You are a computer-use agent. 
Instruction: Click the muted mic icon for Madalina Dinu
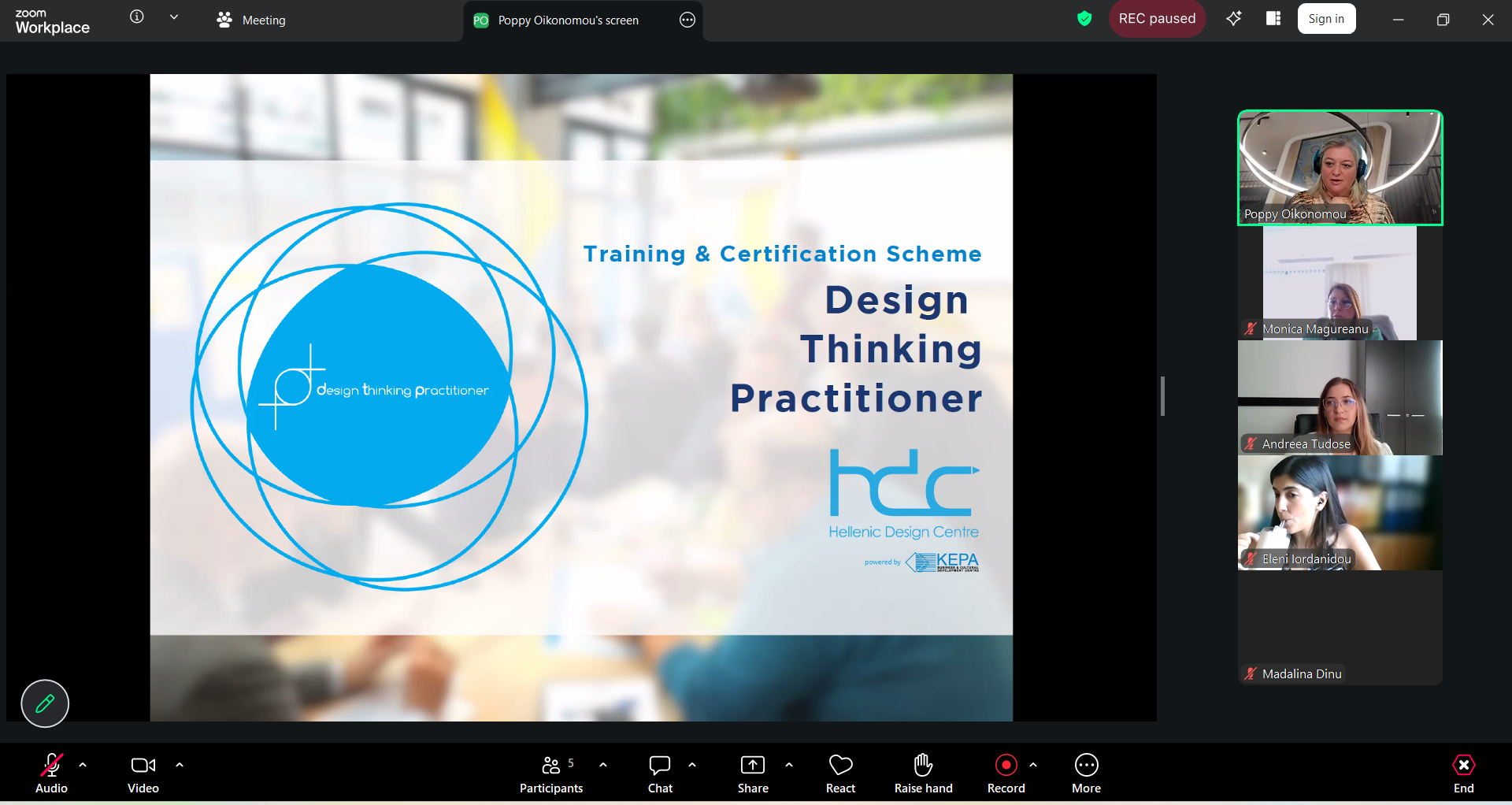coord(1251,673)
